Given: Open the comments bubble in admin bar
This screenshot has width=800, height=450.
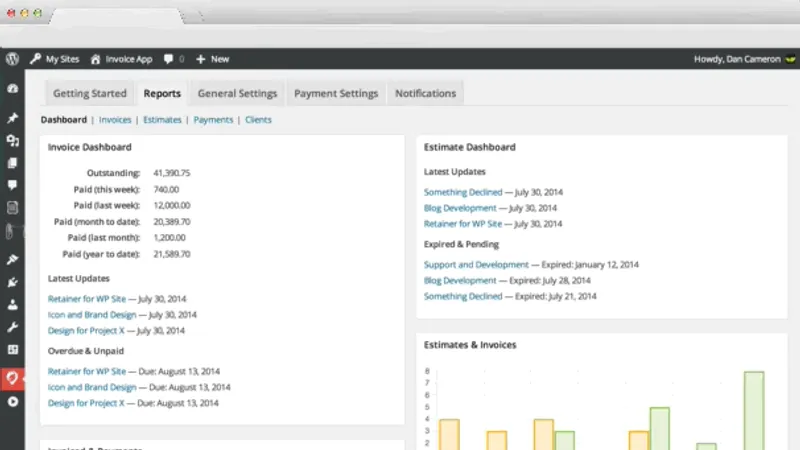Looking at the screenshot, I should tap(168, 59).
